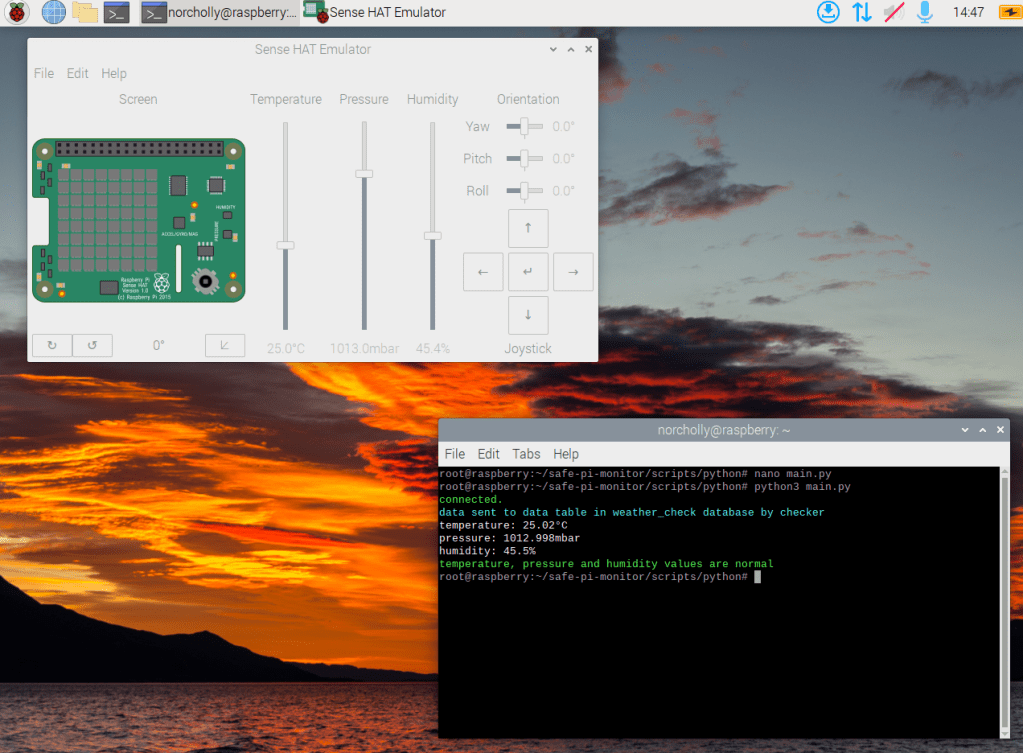
Task: Click the screen orientation reset button
Action: pyautogui.click(x=225, y=346)
